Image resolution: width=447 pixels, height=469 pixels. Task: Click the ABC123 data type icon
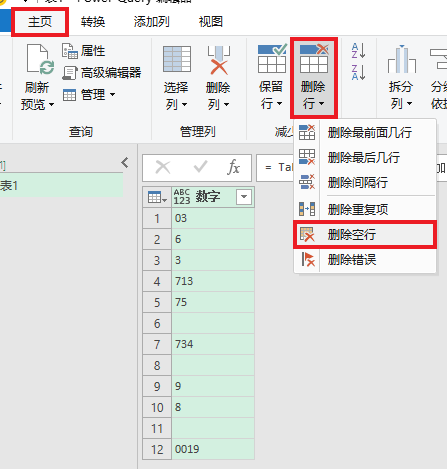[x=182, y=197]
